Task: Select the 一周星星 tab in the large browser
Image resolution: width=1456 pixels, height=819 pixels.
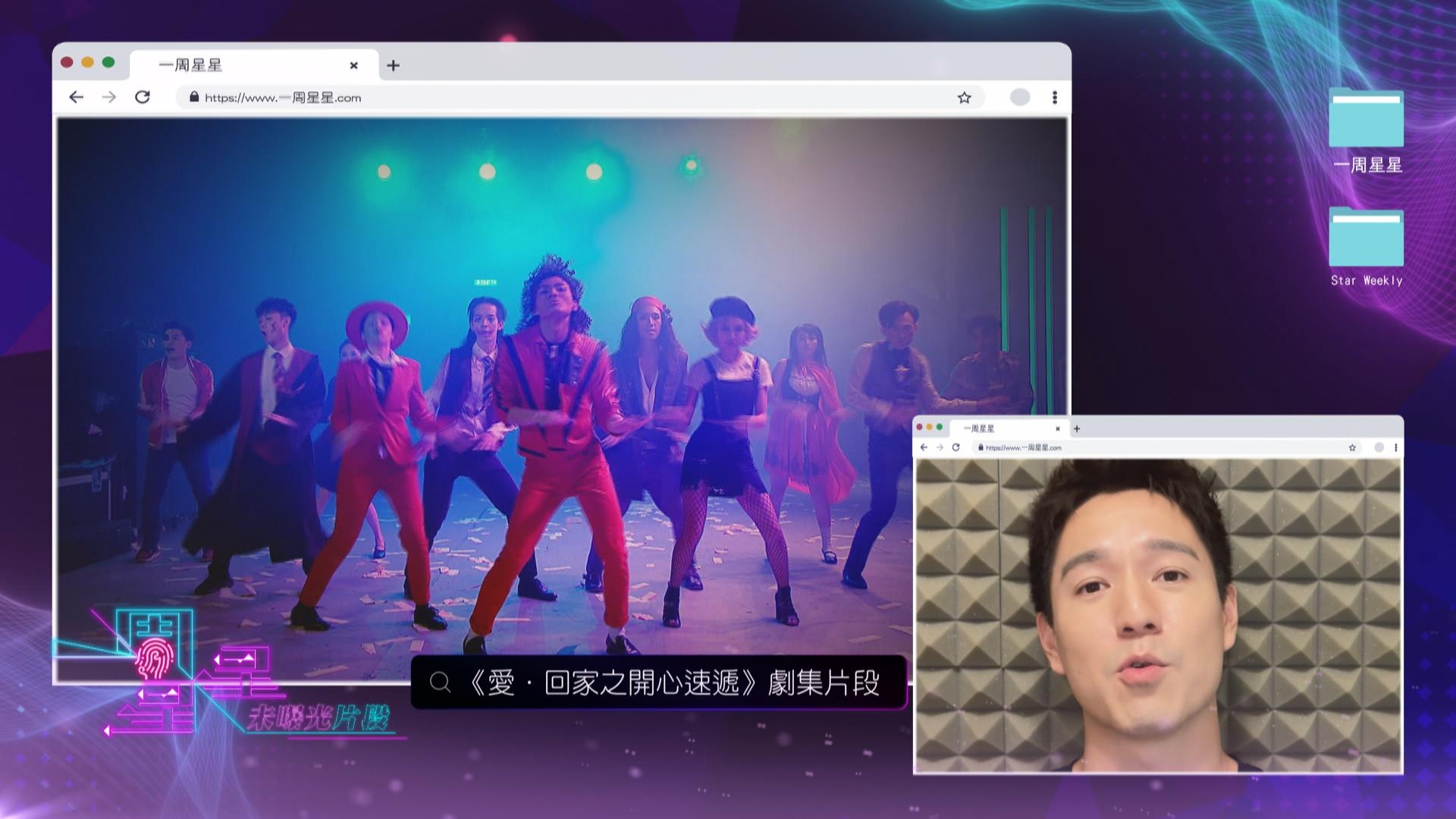Action: tap(254, 65)
